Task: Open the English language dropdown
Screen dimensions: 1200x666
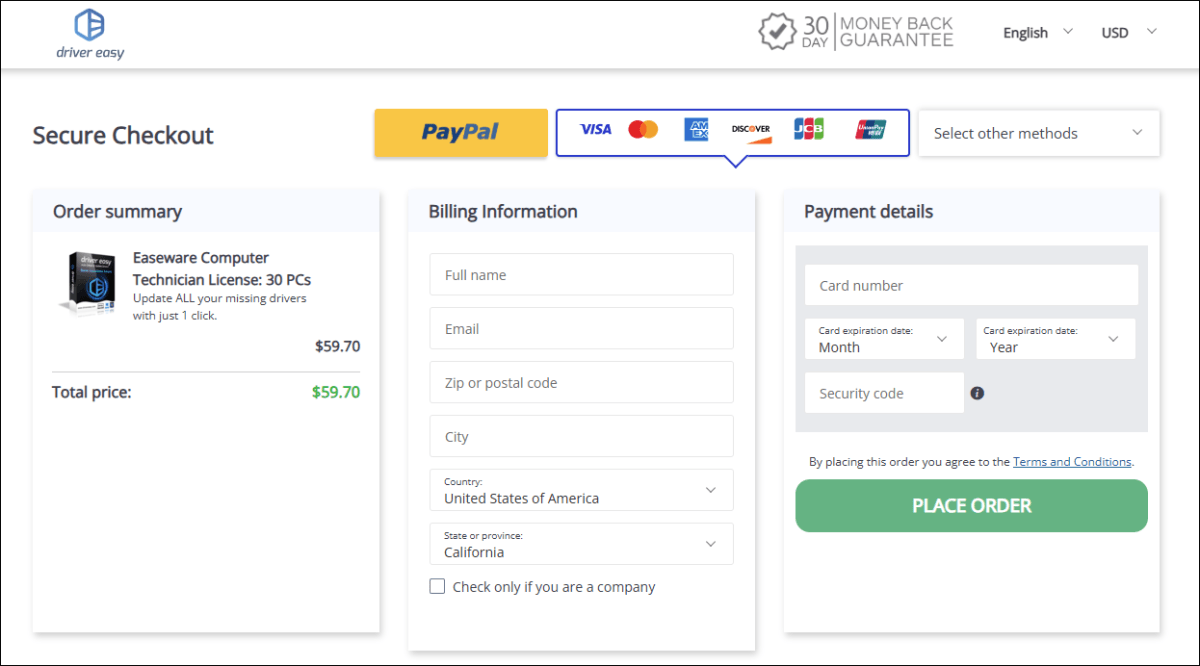Action: [1037, 32]
